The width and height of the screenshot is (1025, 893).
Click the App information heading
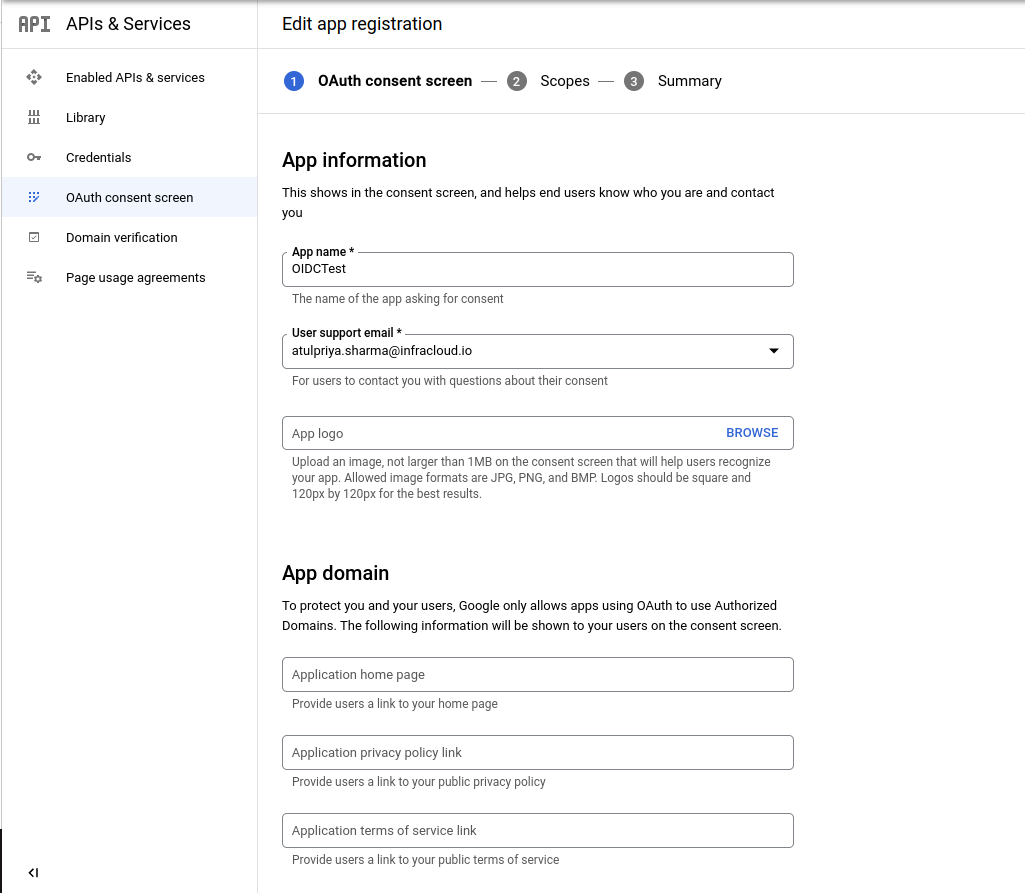(x=354, y=160)
